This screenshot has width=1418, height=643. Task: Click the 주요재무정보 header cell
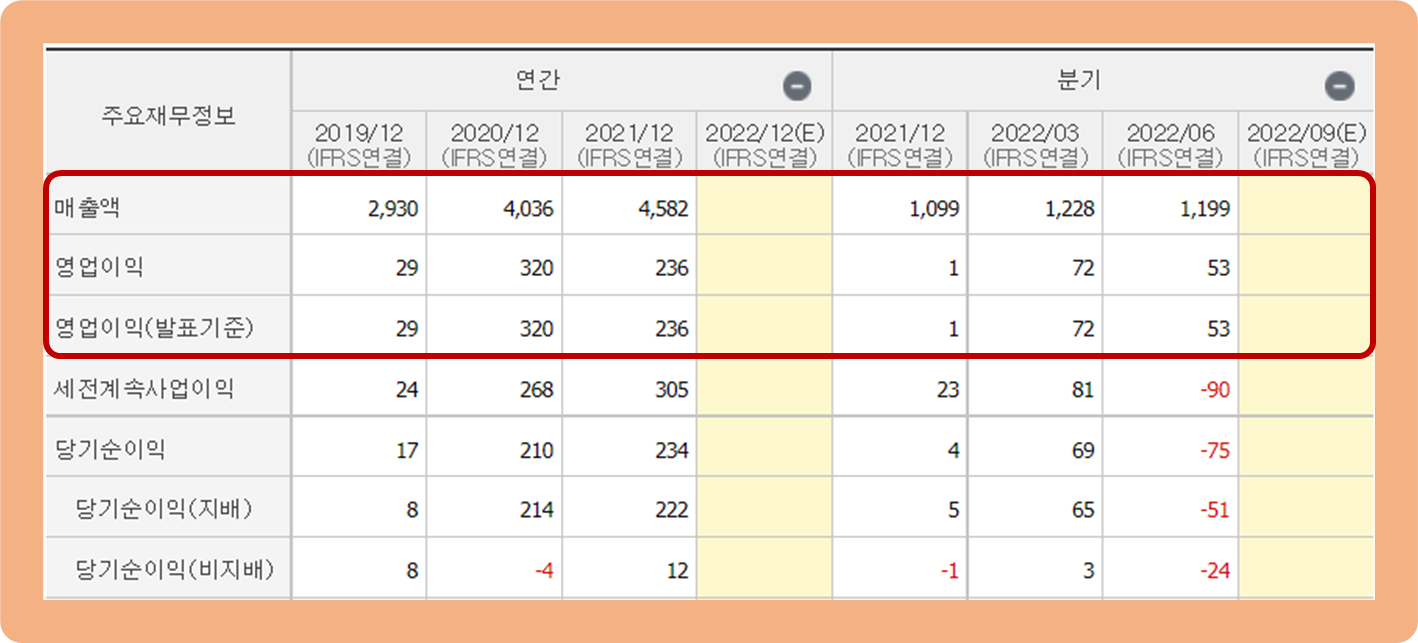point(168,115)
